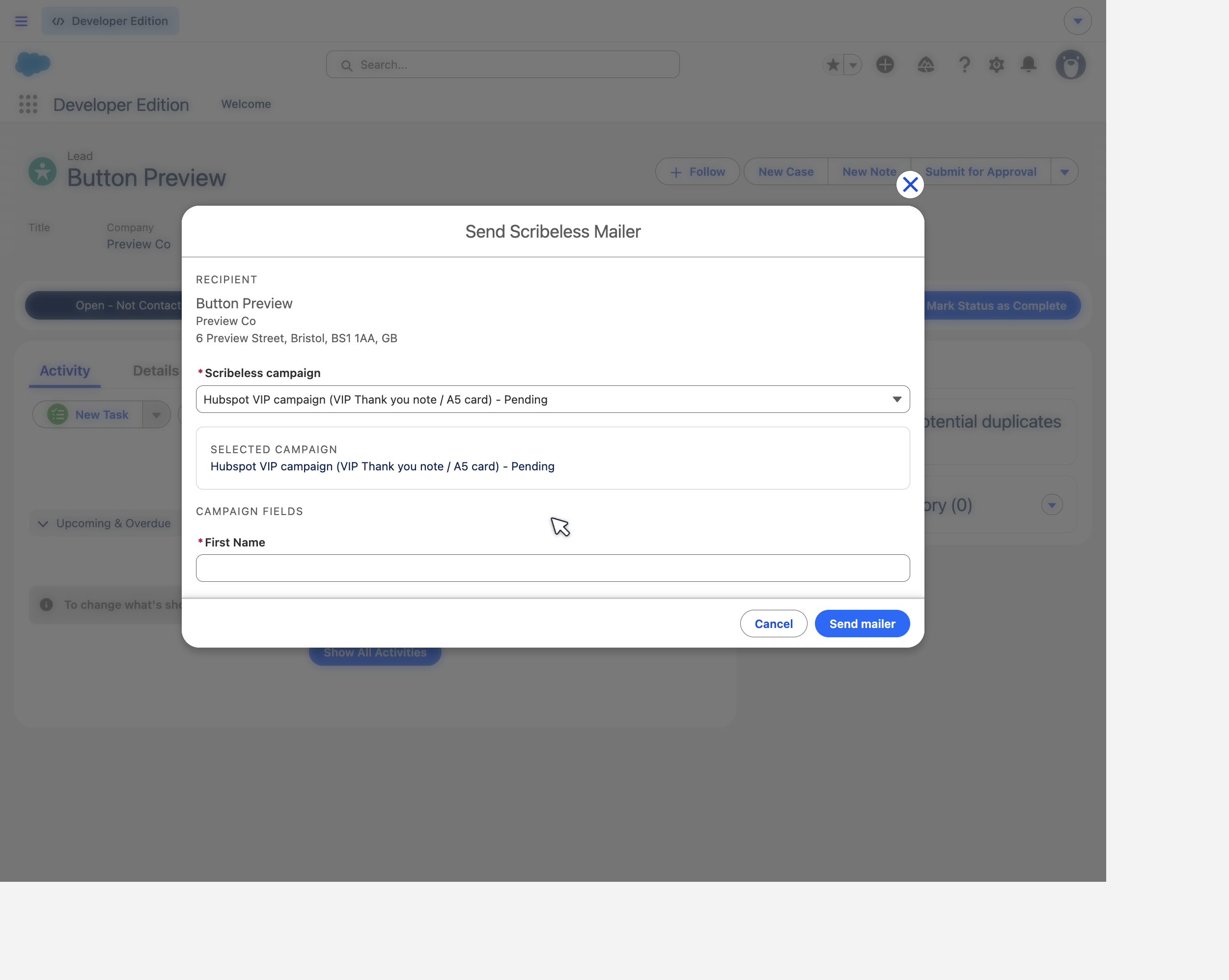Switch to the Details tab
Image resolution: width=1229 pixels, height=980 pixels.
click(156, 371)
